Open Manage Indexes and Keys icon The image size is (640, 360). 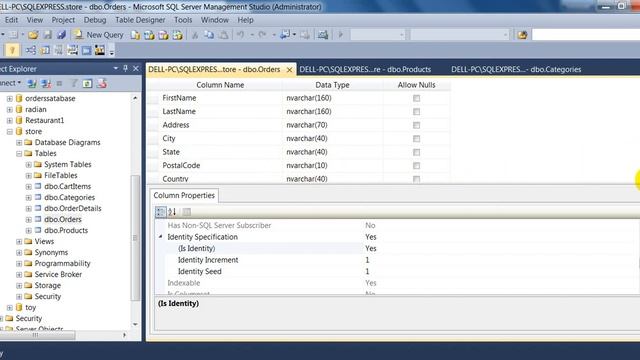click(45, 50)
